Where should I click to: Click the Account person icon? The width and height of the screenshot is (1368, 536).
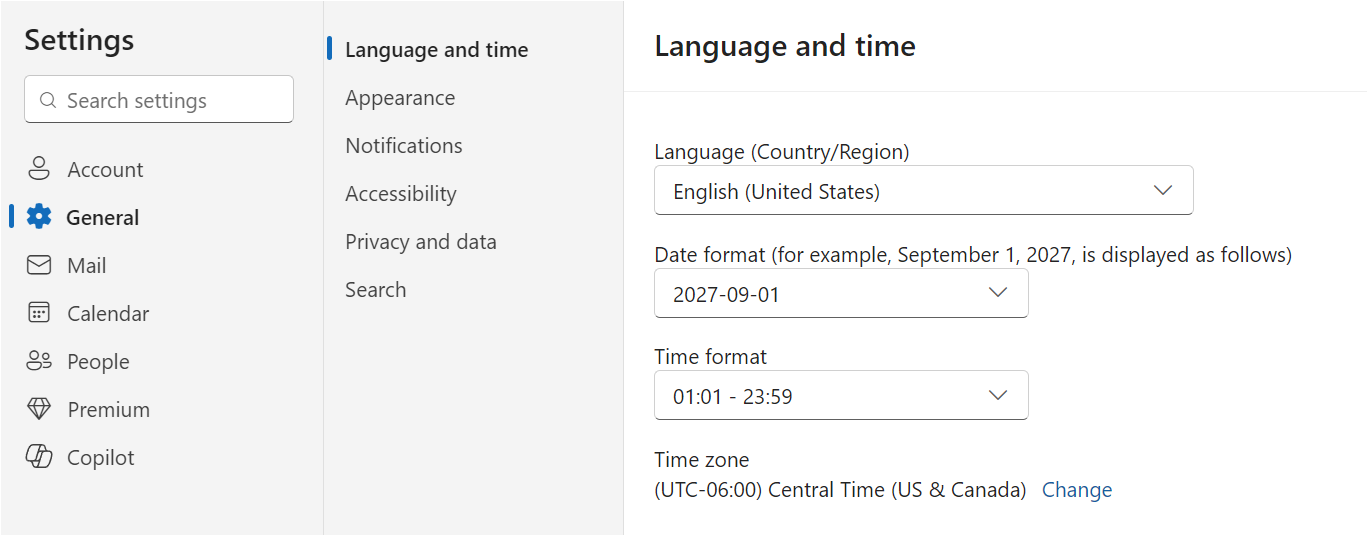39,169
